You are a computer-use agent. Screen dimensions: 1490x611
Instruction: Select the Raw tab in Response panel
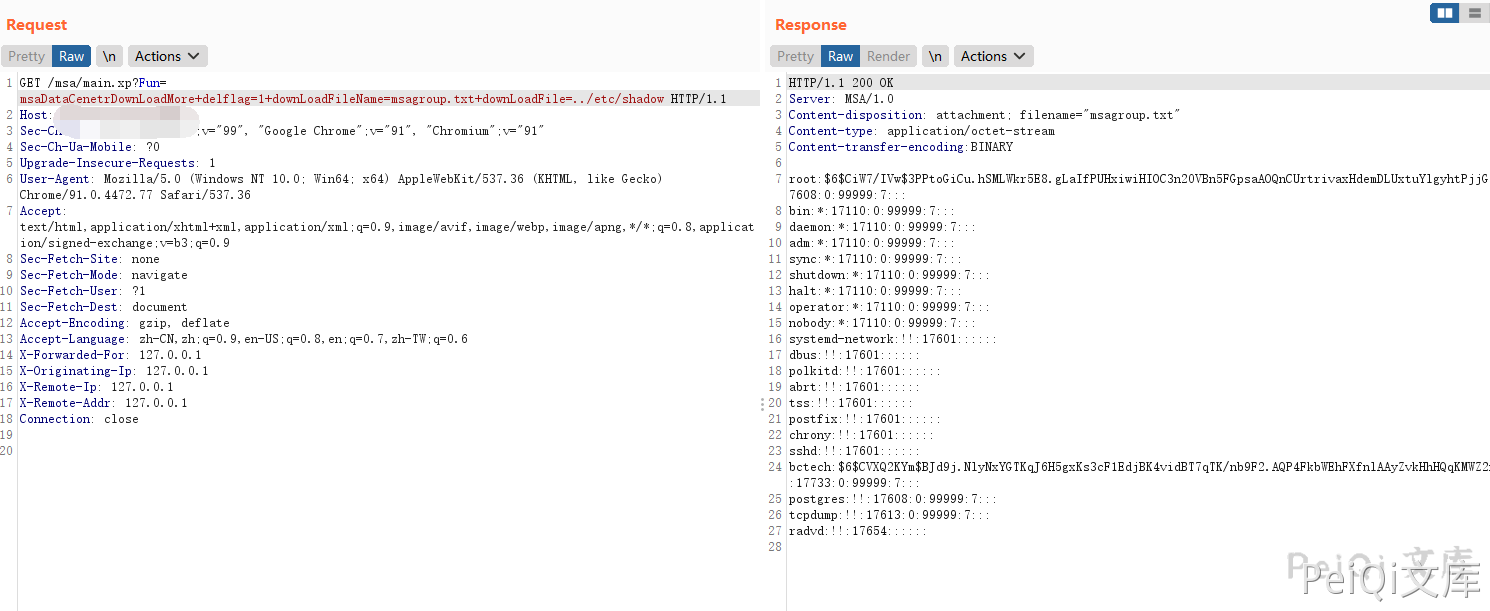point(841,56)
